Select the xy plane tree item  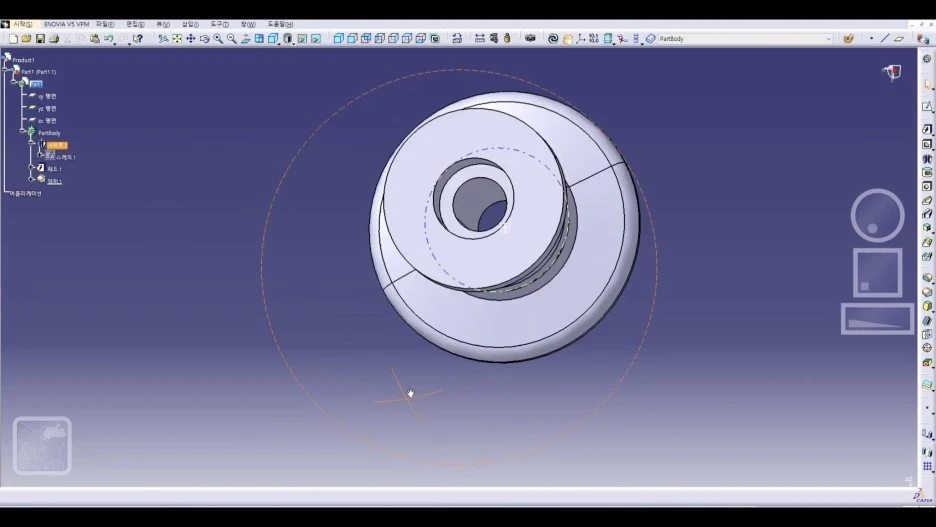point(47,96)
